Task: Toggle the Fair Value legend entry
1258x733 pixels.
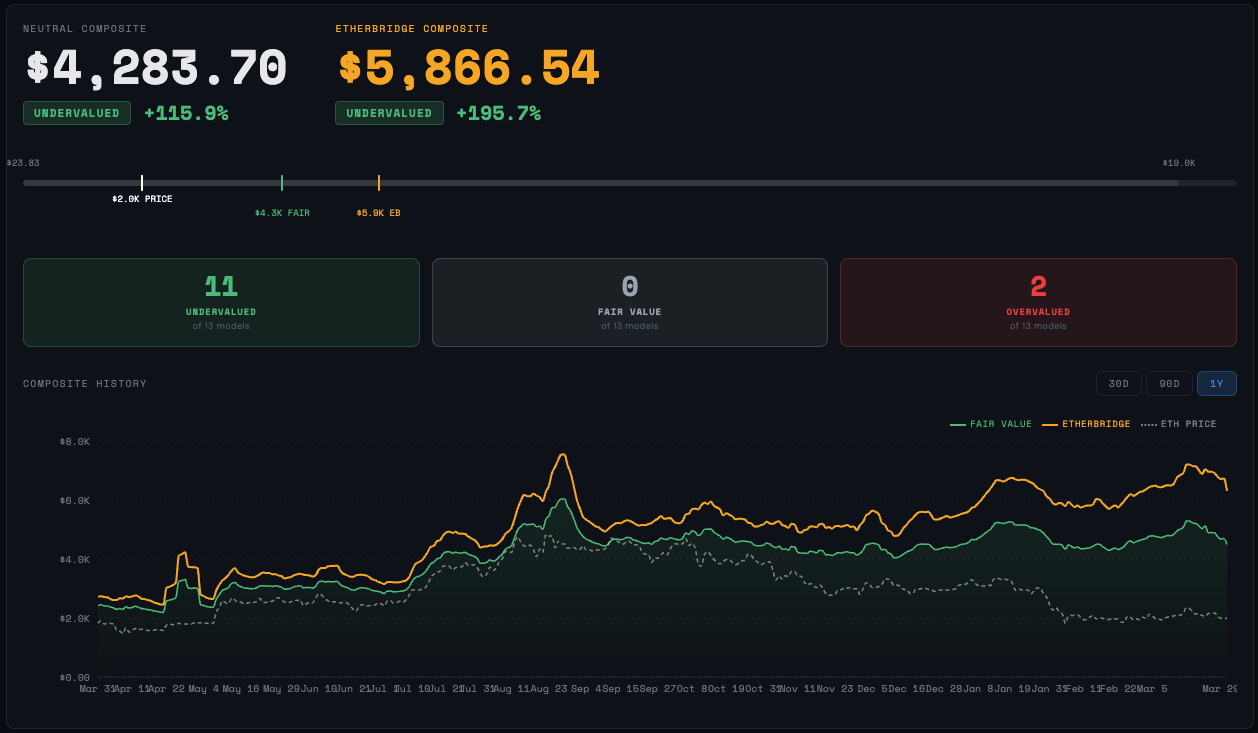Action: click(991, 424)
